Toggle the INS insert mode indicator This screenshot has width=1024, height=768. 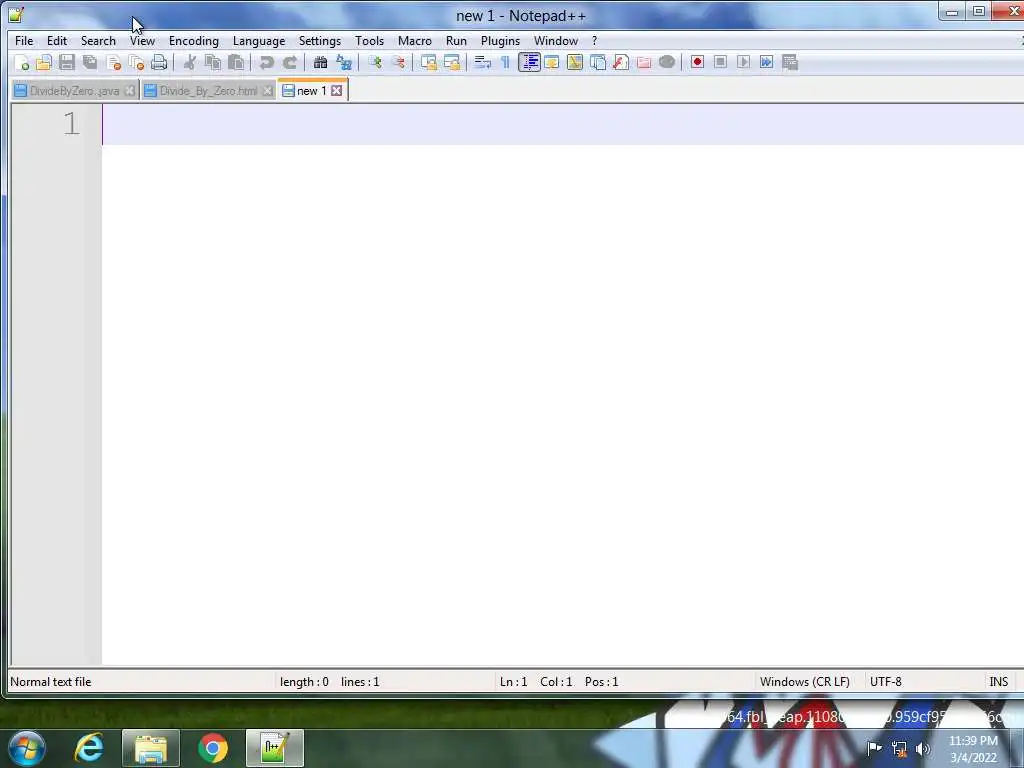click(x=999, y=682)
